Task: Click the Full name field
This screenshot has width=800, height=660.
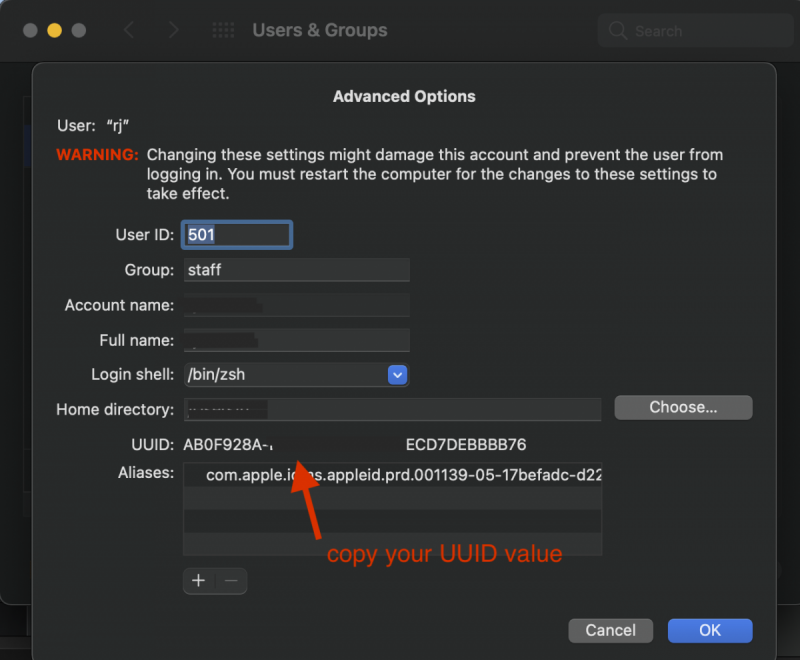Action: pyautogui.click(x=296, y=340)
